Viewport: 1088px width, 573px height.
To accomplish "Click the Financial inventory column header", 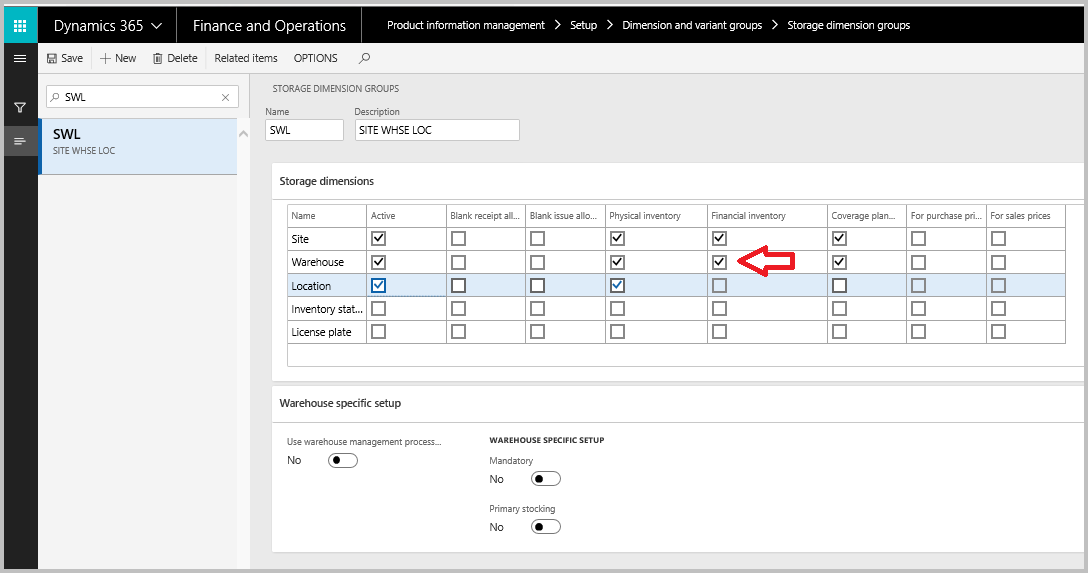I will [x=767, y=216].
